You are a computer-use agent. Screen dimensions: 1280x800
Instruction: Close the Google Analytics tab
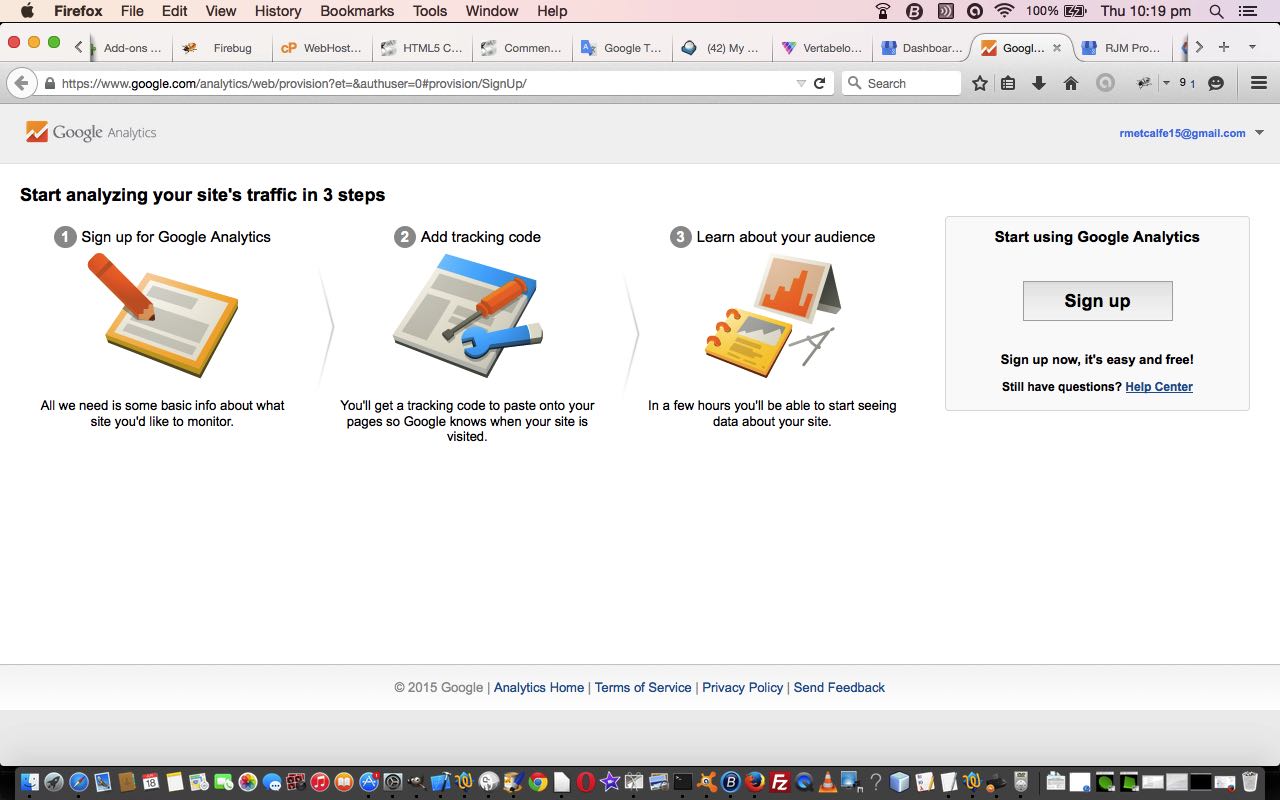(1057, 47)
